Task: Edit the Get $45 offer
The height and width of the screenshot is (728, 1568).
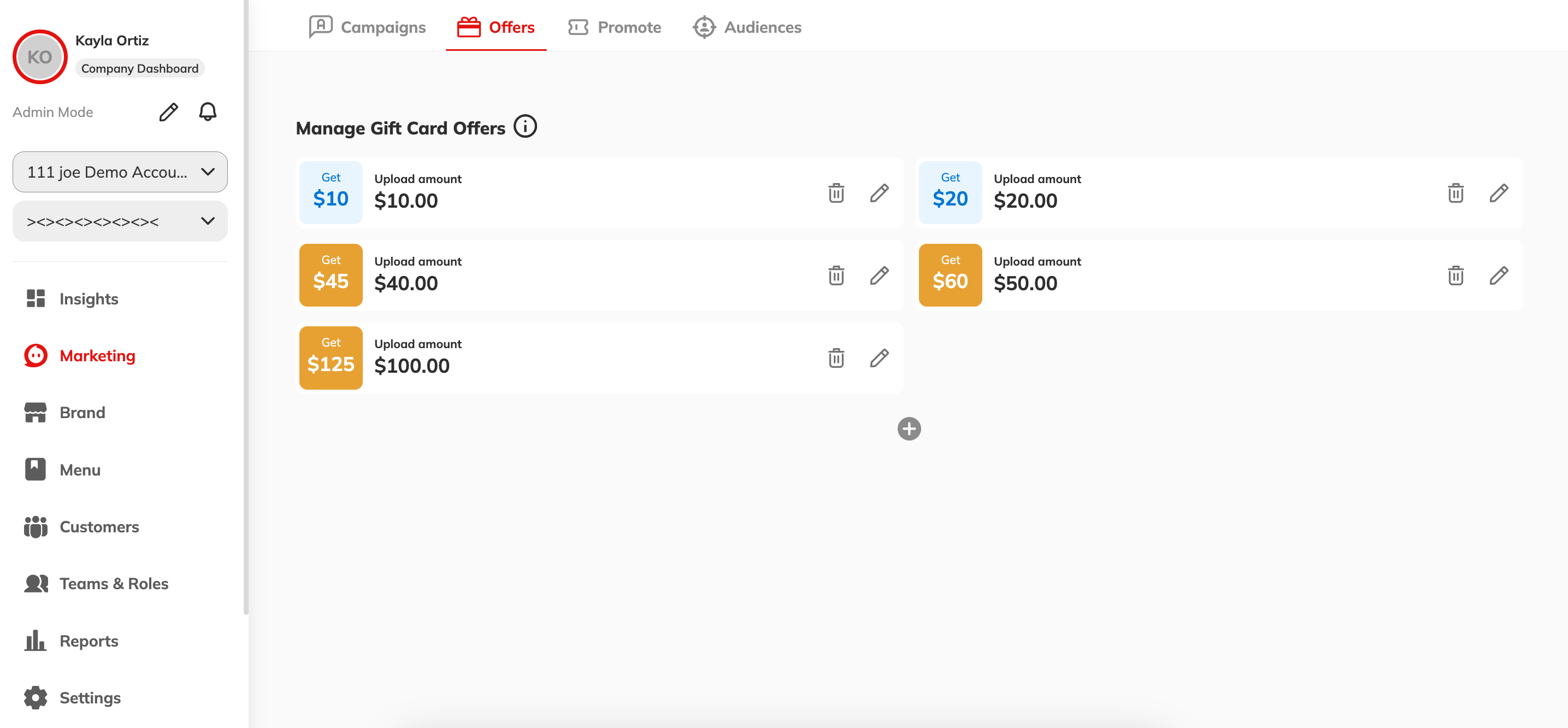Action: pos(879,276)
